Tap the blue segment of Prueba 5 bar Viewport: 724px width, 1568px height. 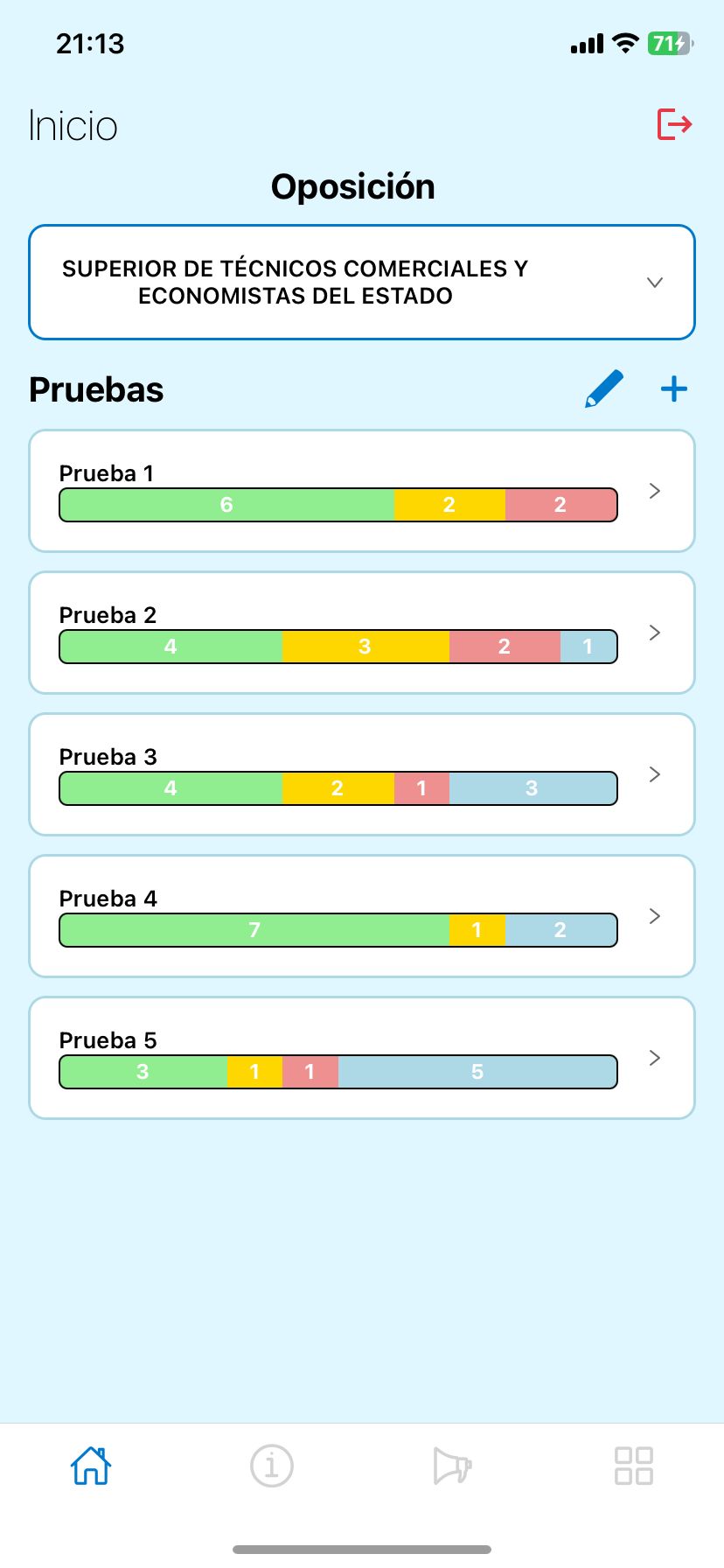coord(477,1071)
